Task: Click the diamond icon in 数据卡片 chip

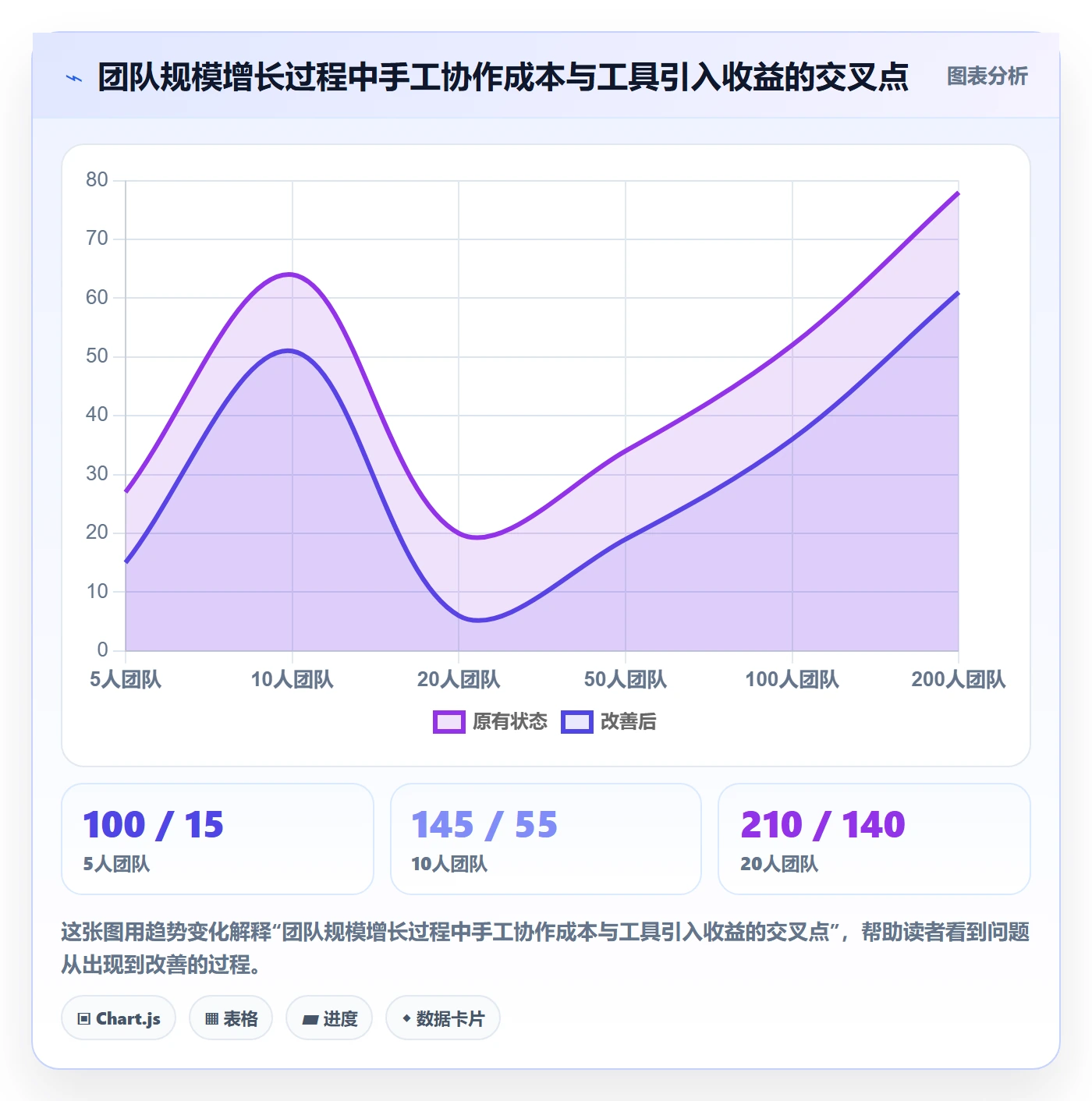Action: 406,1018
